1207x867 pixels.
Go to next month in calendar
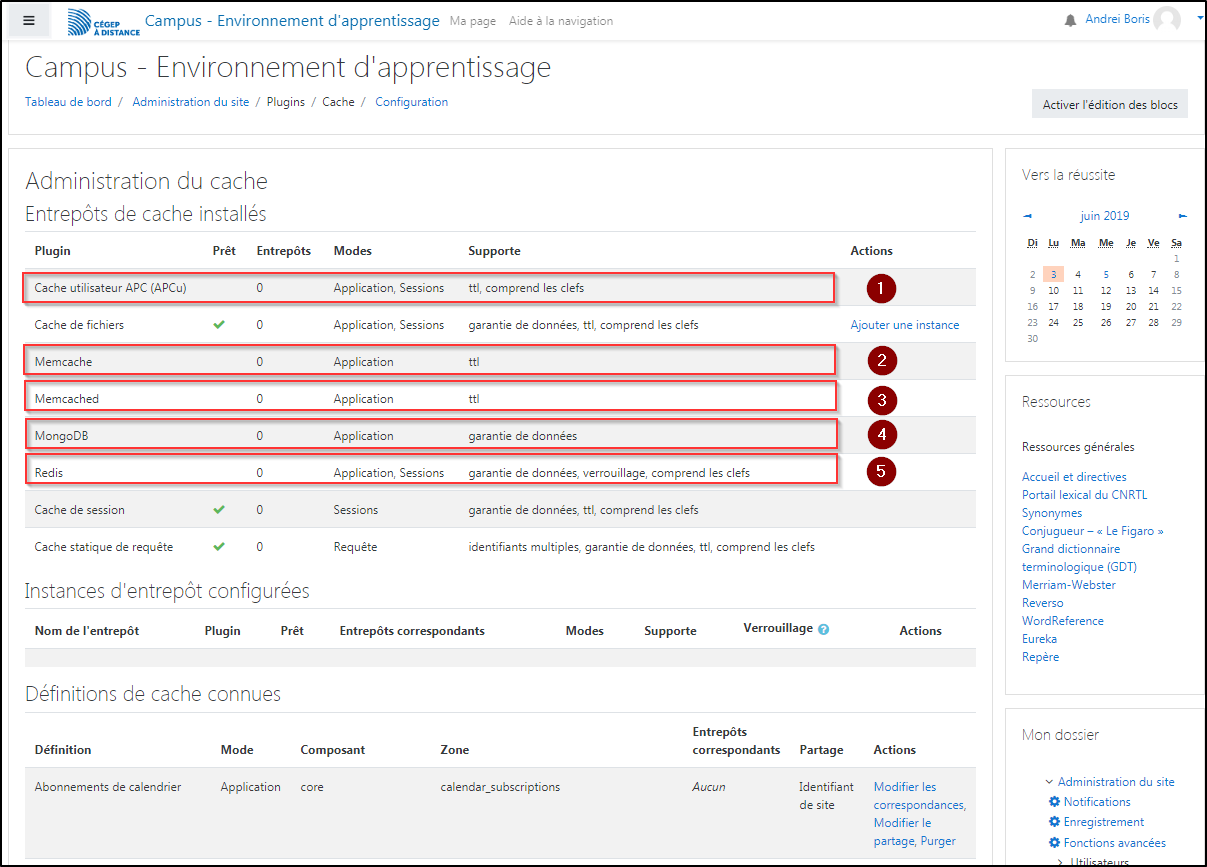tap(1183, 216)
